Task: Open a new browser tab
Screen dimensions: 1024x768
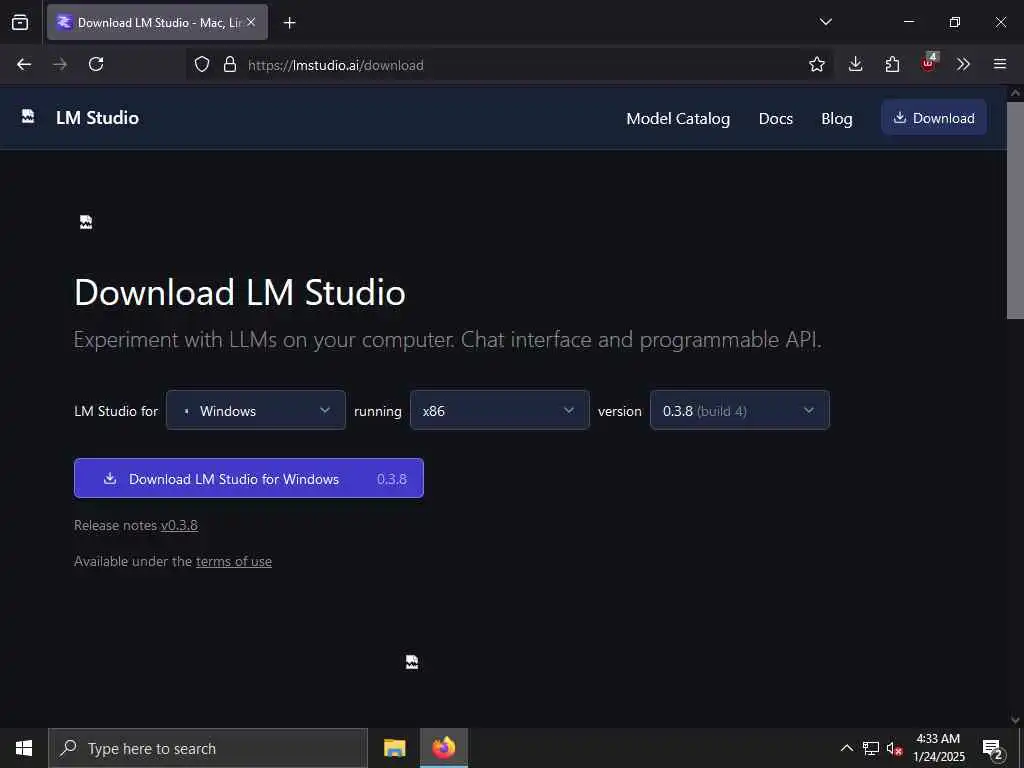Action: click(x=289, y=23)
